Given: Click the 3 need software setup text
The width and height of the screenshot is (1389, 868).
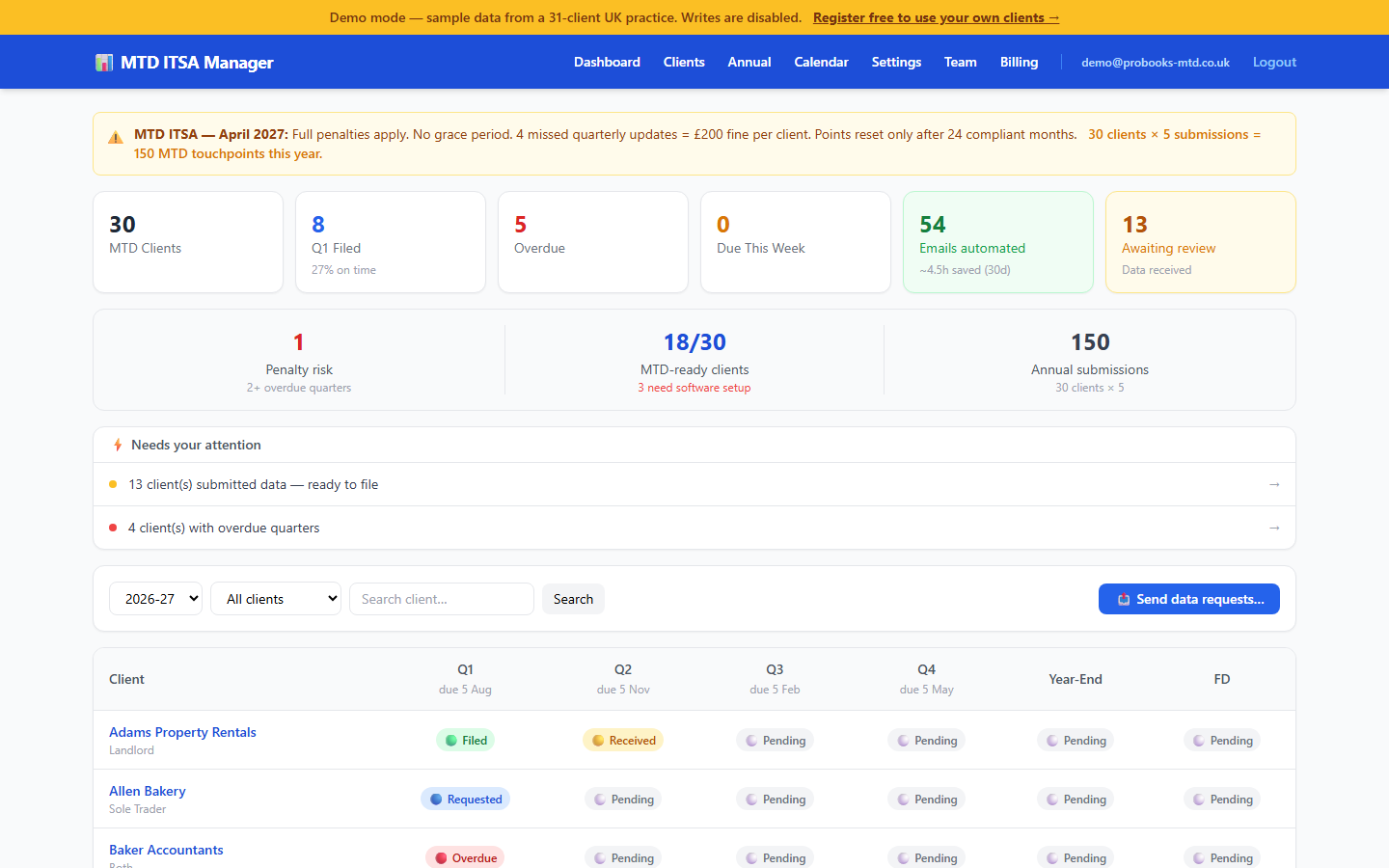Looking at the screenshot, I should [694, 388].
